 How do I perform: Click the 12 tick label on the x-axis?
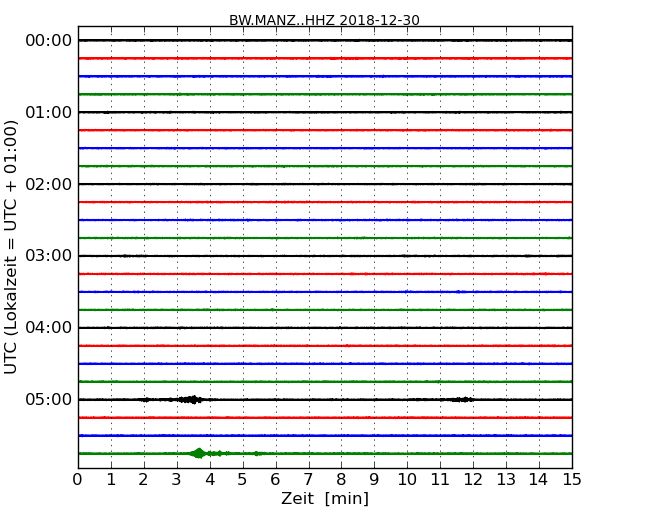[x=473, y=479]
